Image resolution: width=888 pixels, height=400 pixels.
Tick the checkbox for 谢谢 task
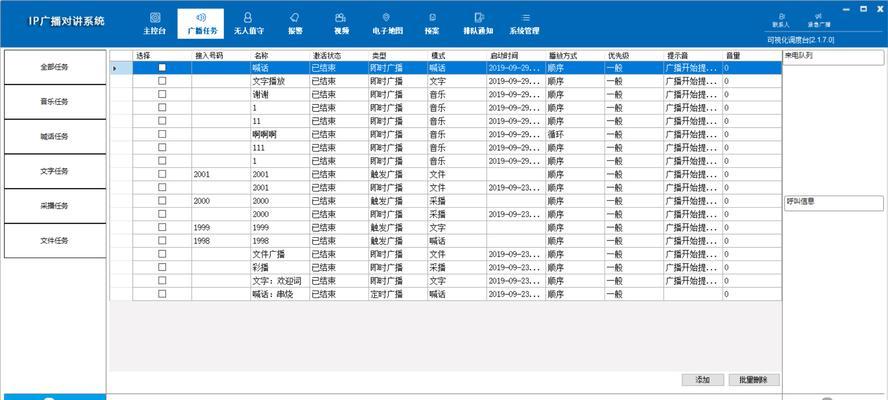[163, 93]
